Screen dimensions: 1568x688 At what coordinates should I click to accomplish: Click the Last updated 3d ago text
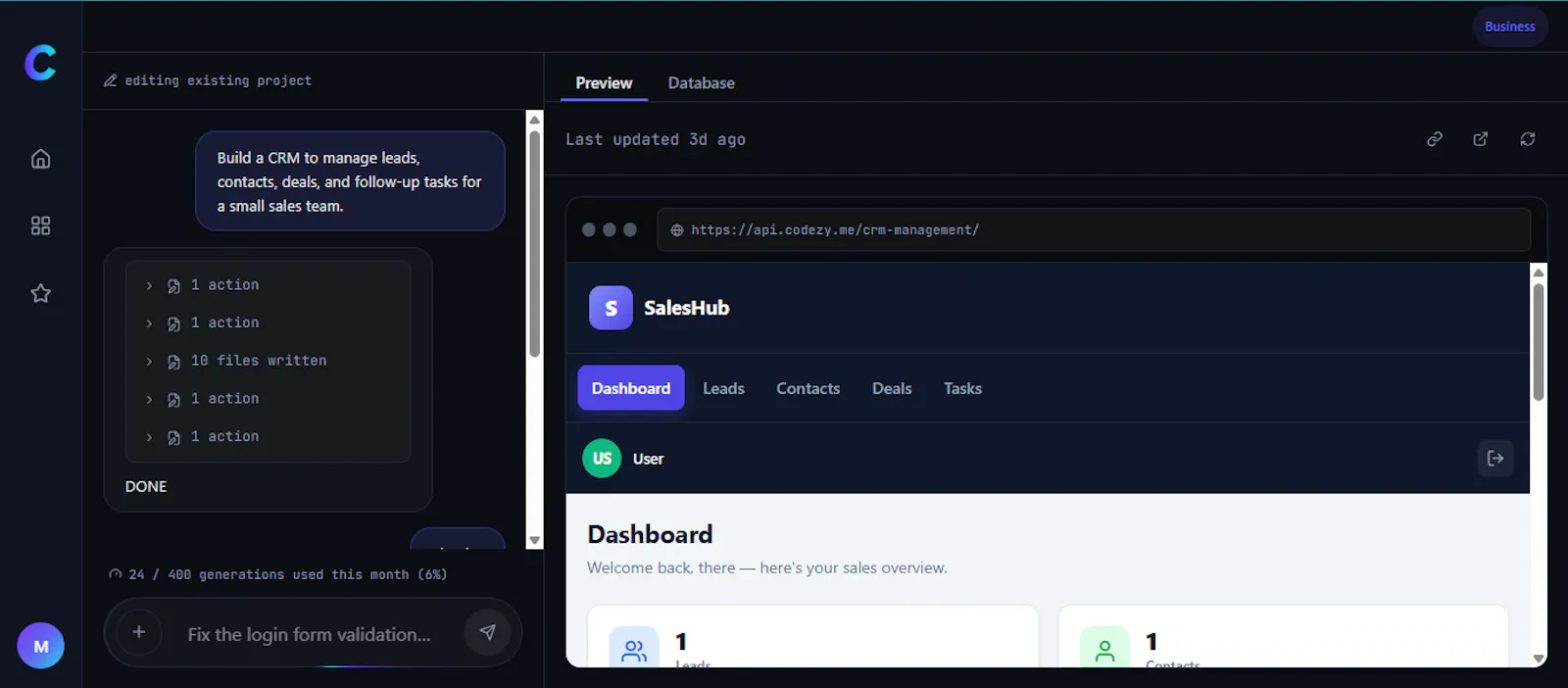656,139
